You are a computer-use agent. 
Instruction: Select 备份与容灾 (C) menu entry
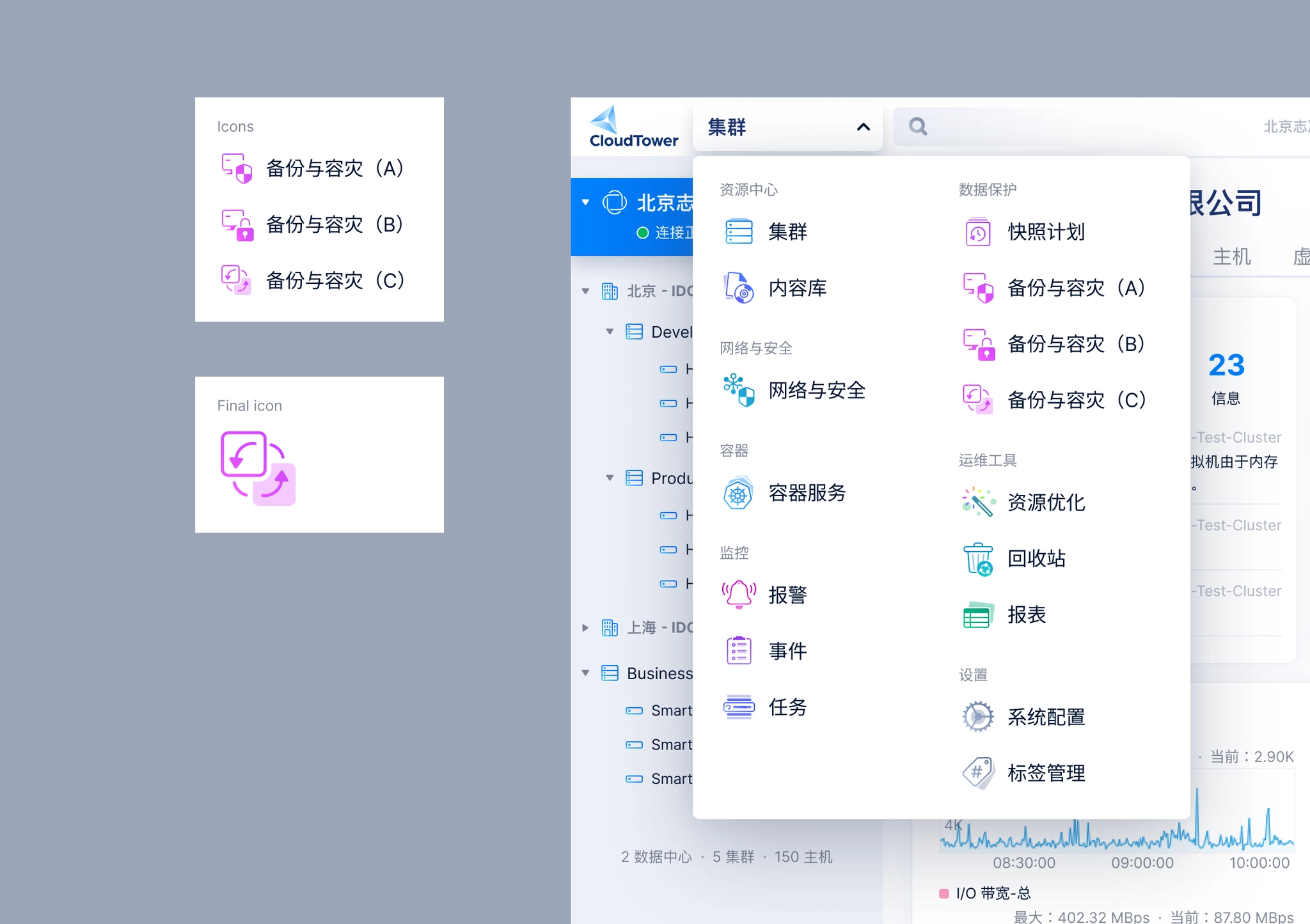(x=1075, y=400)
